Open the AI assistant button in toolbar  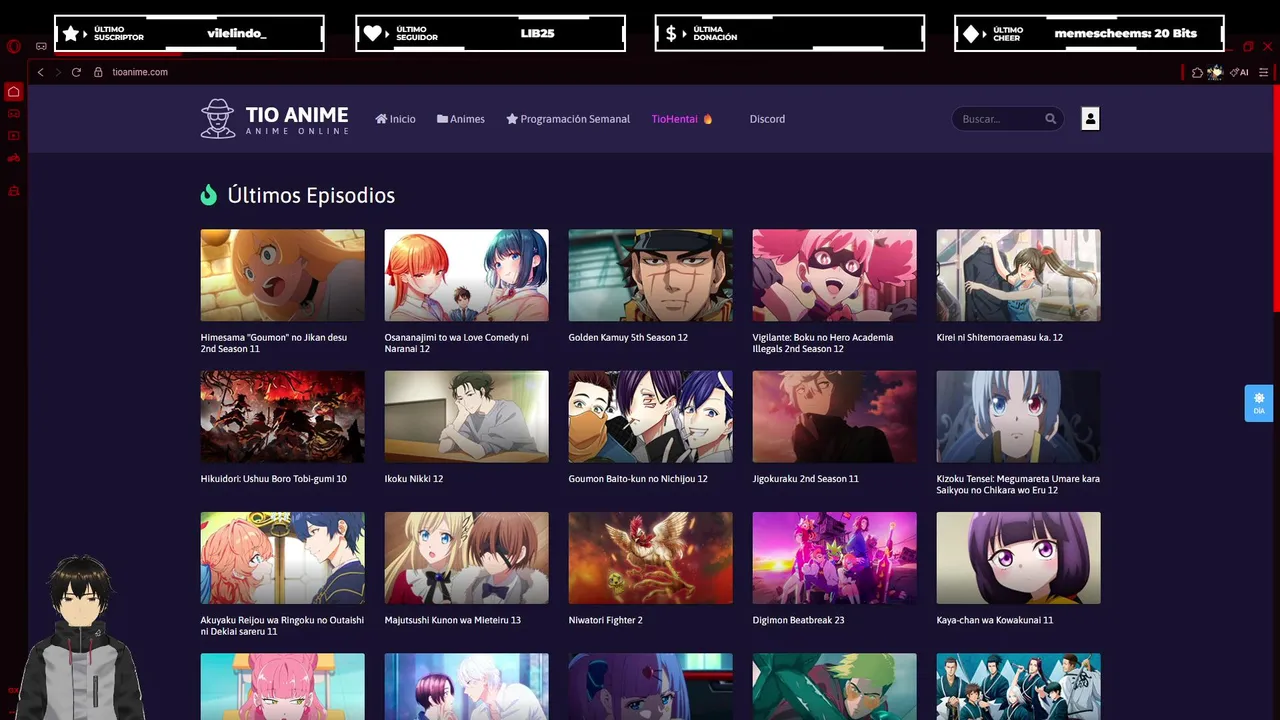[1239, 72]
